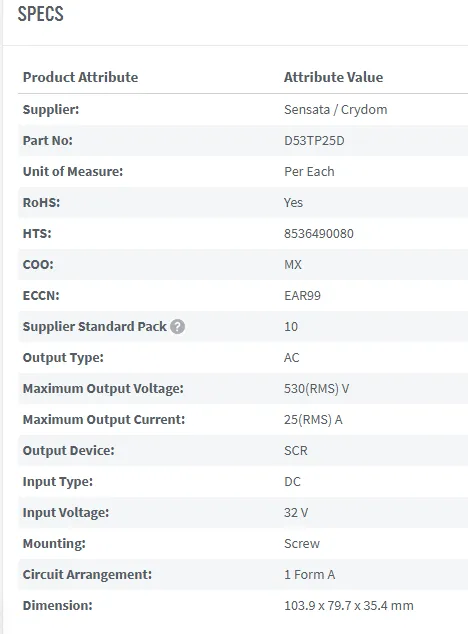Select the Maximum Output Current value 25(RMS) A
The width and height of the screenshot is (468, 634).
313,420
